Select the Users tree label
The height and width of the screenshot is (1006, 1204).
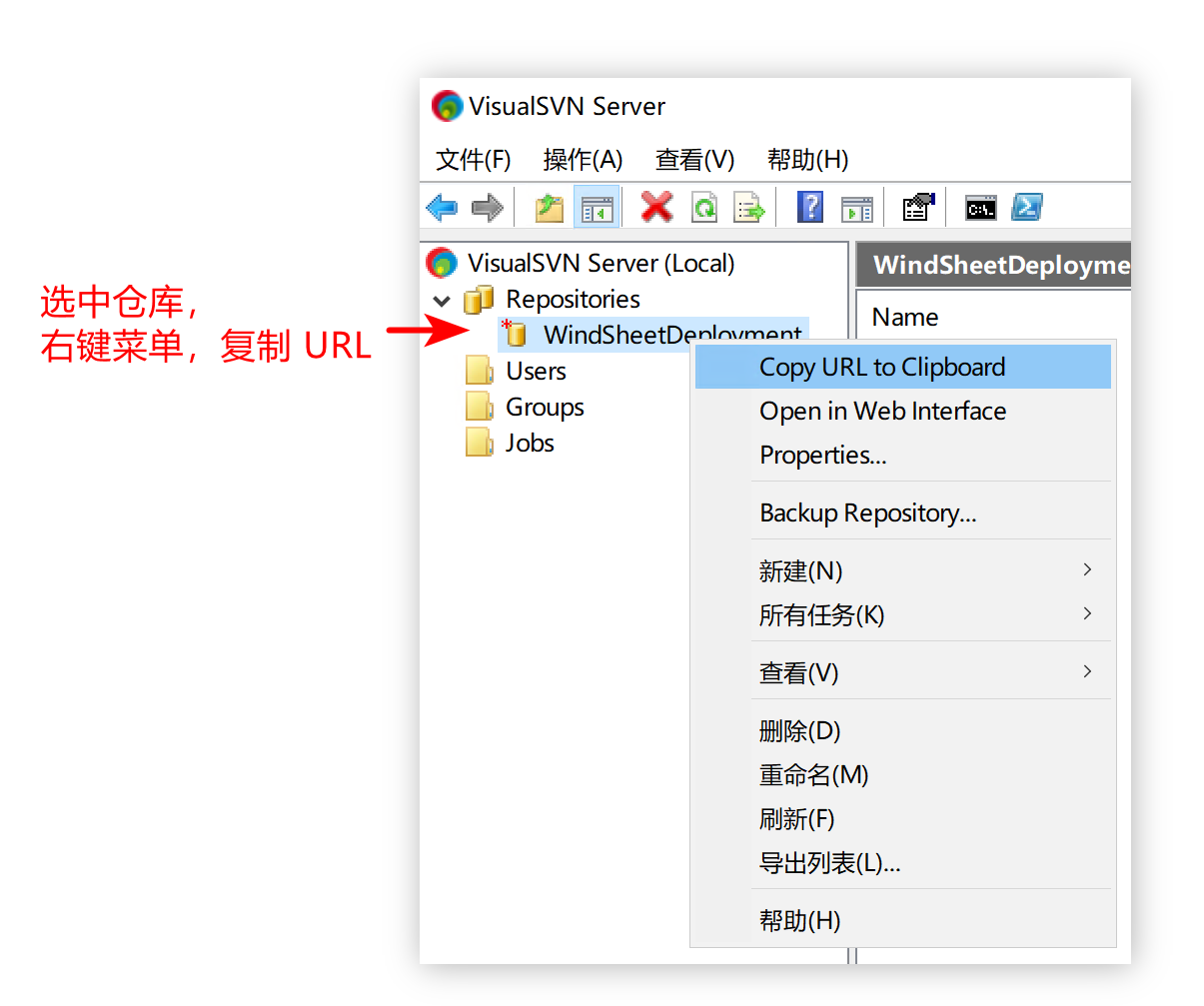[536, 371]
